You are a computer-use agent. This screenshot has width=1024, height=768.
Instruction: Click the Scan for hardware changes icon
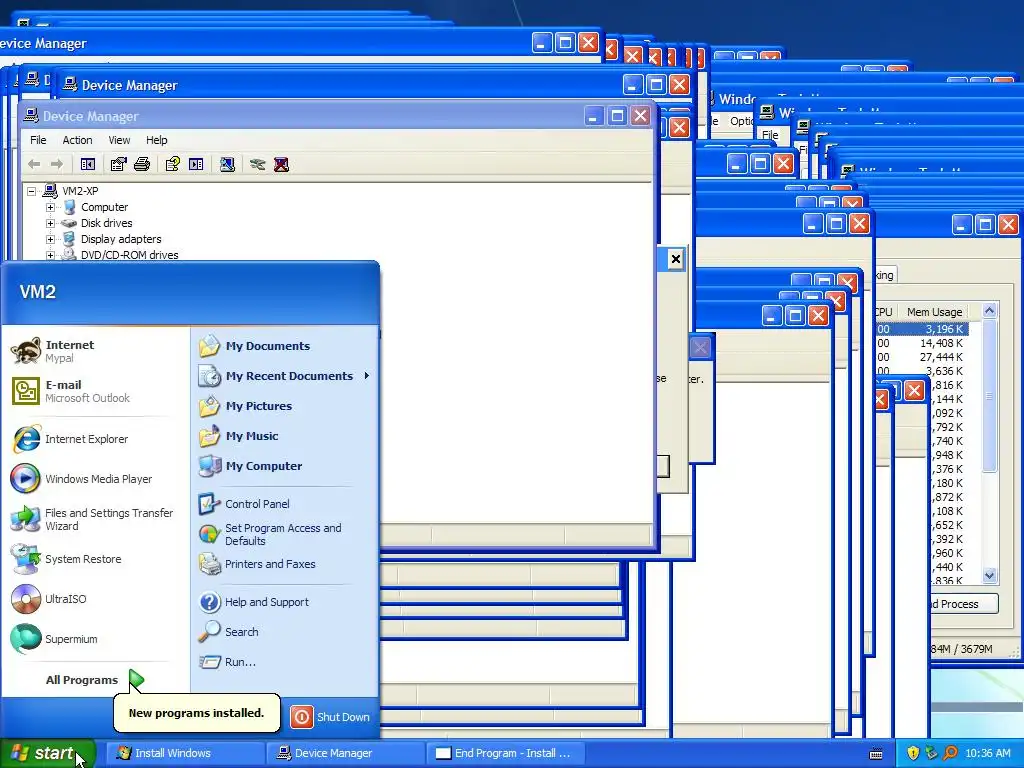[x=227, y=165]
